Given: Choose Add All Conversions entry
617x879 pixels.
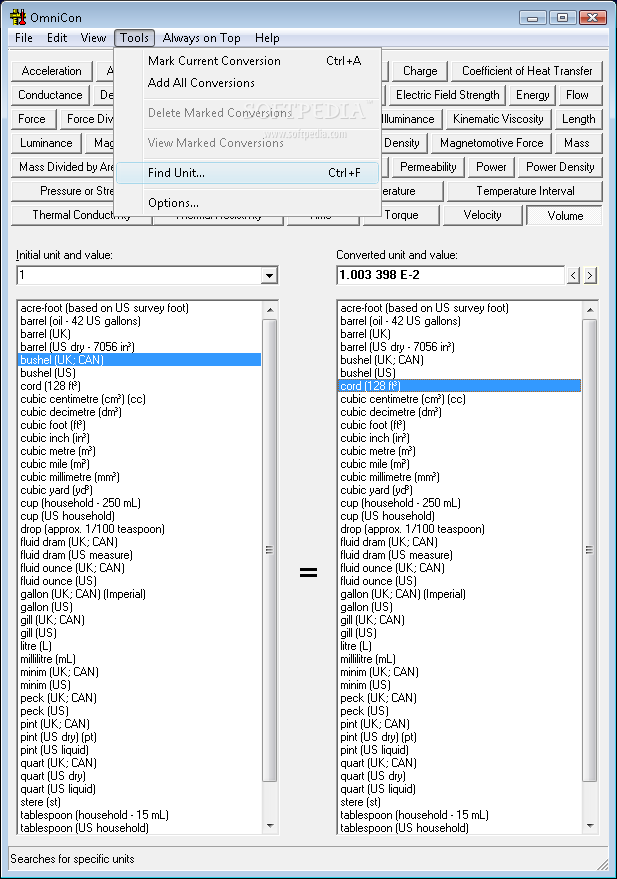Looking at the screenshot, I should (x=247, y=83).
